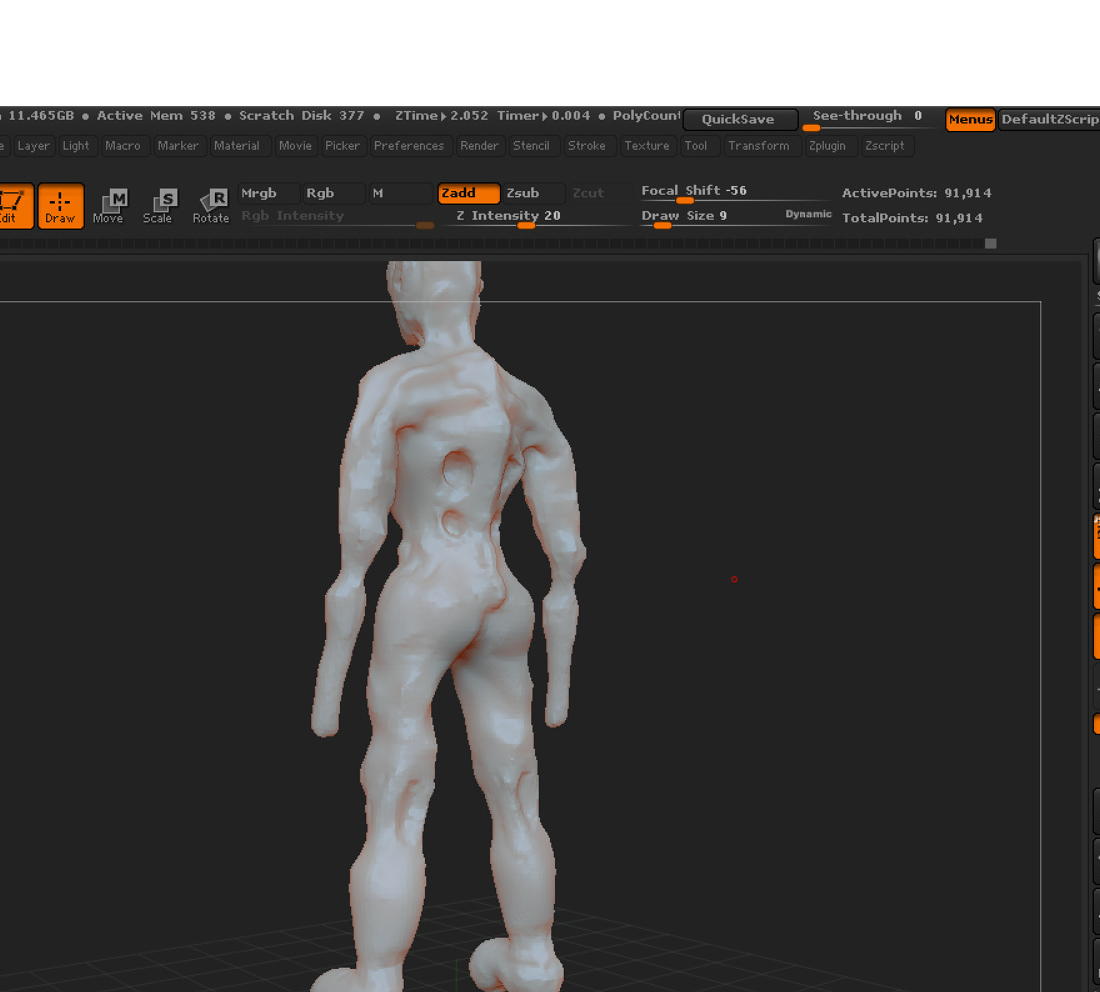This screenshot has width=1100, height=992.
Task: Switch to the Move tool
Action: (108, 206)
